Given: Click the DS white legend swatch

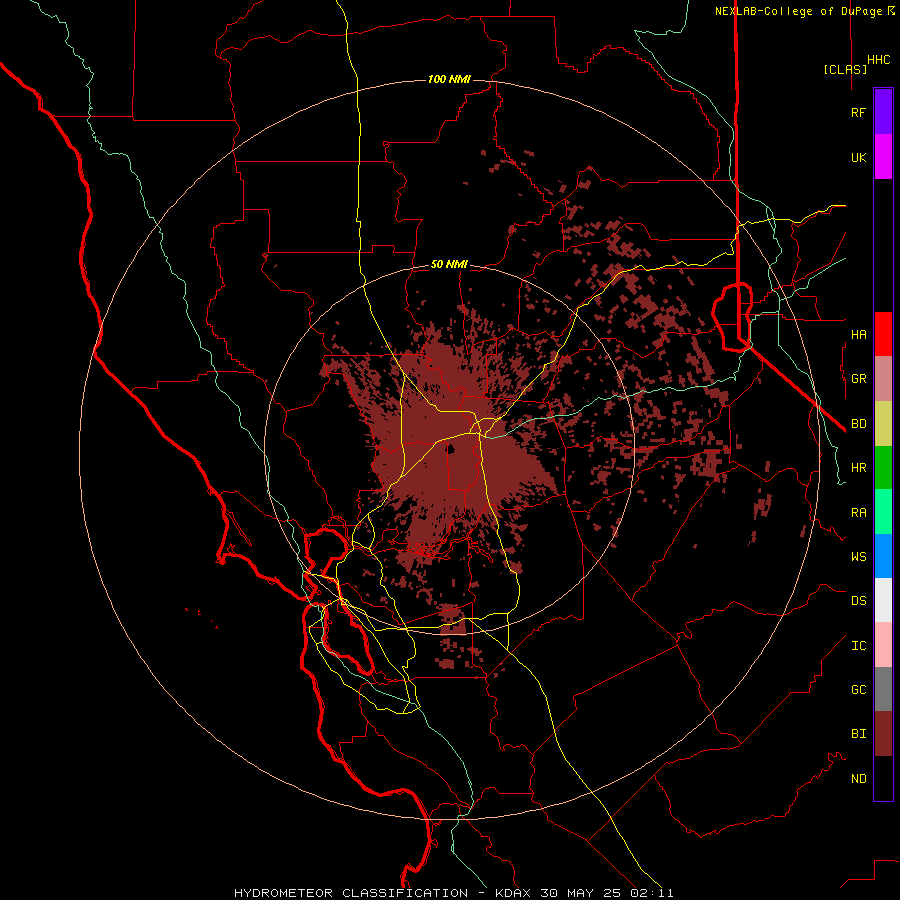Looking at the screenshot, I should [883, 600].
